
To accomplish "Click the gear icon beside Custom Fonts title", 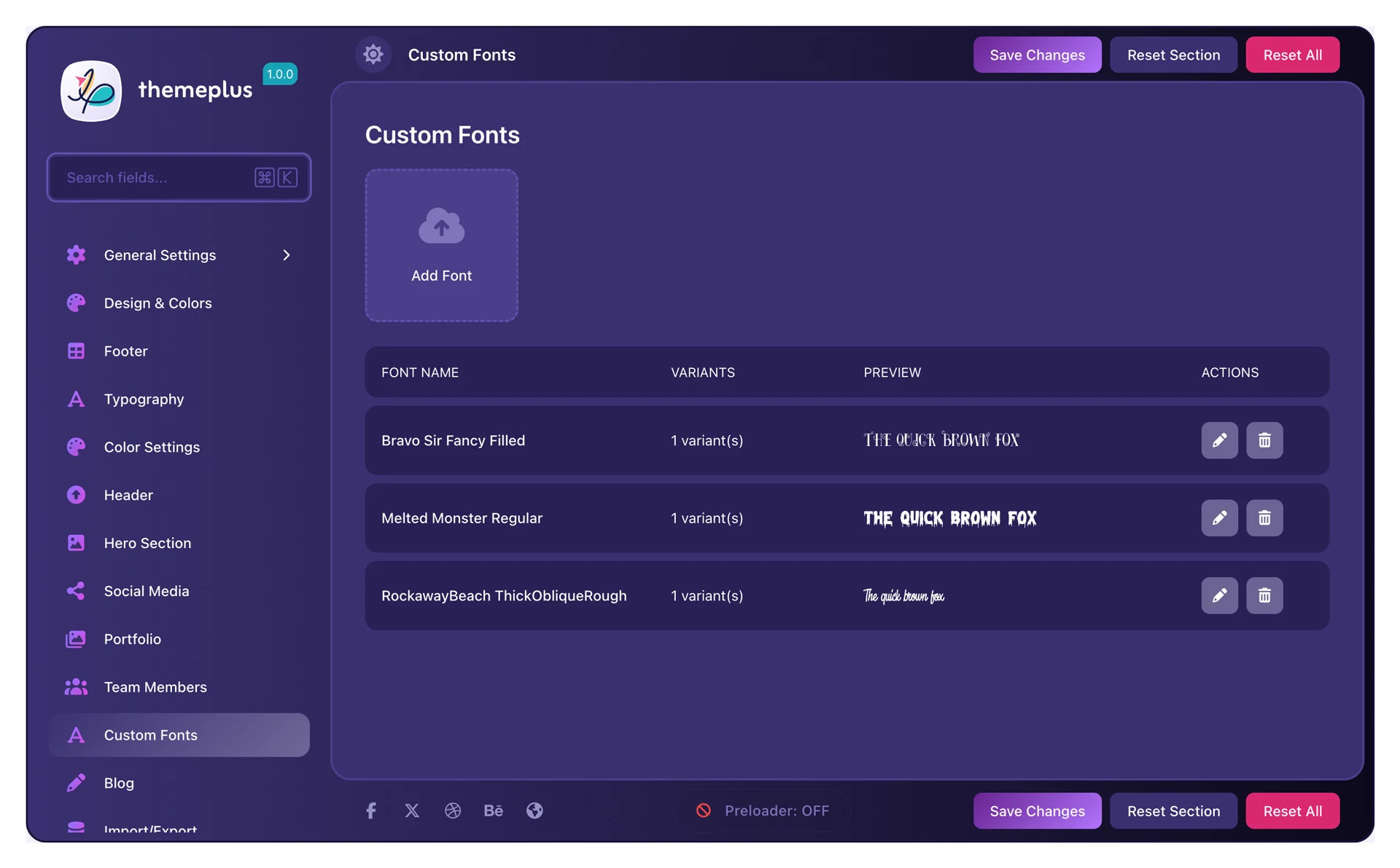I will coord(373,55).
